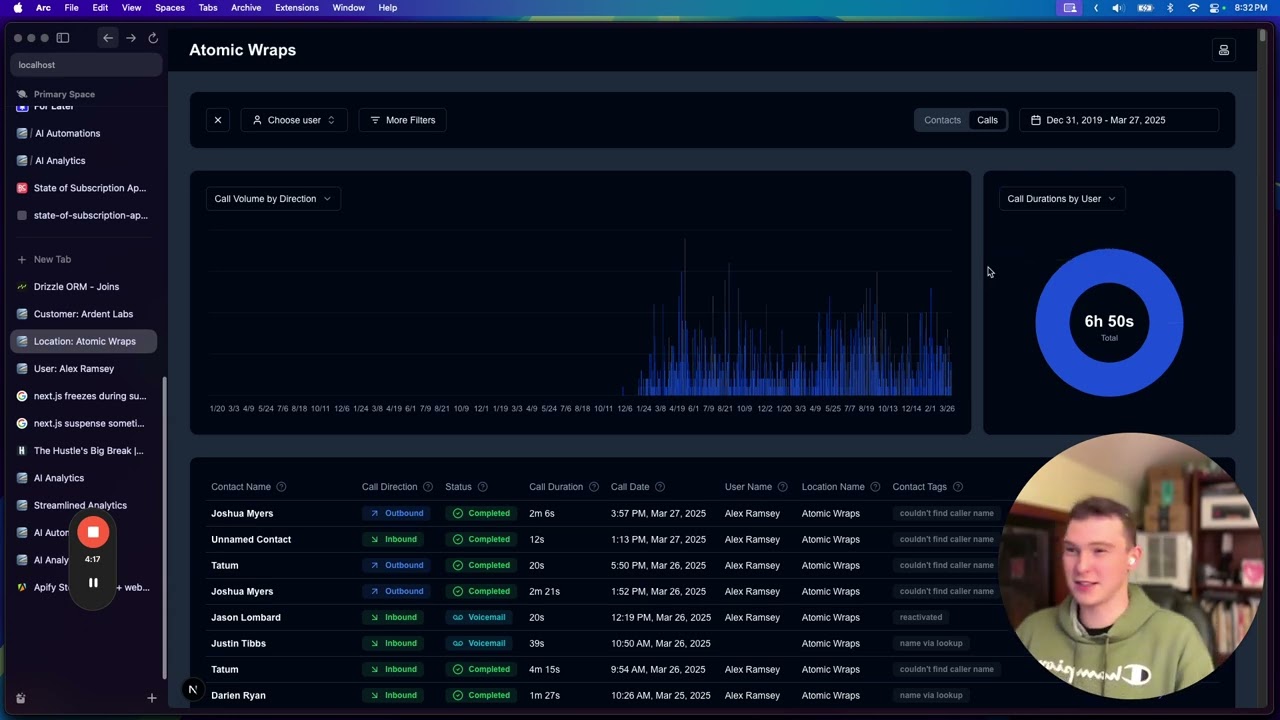Open the Window menu

[349, 8]
